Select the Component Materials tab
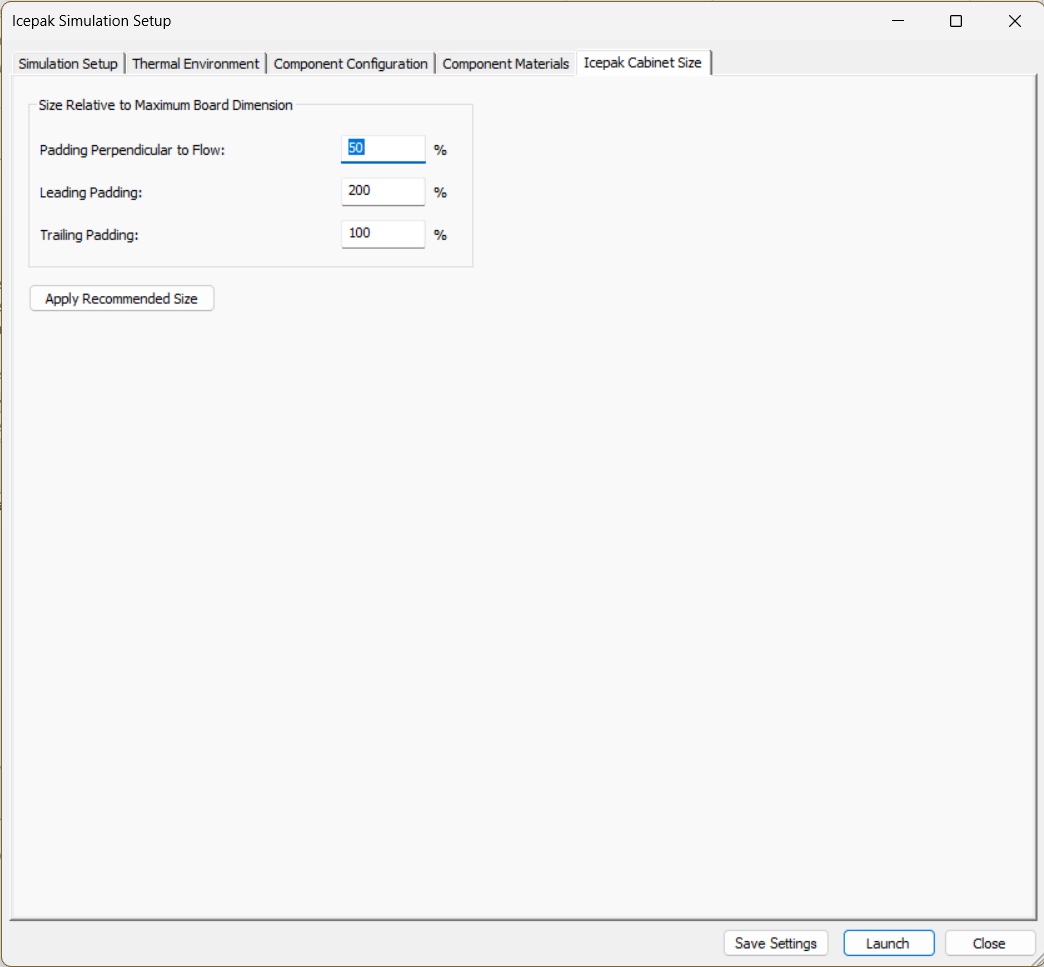Screen dimensions: 1044x967 (505, 64)
